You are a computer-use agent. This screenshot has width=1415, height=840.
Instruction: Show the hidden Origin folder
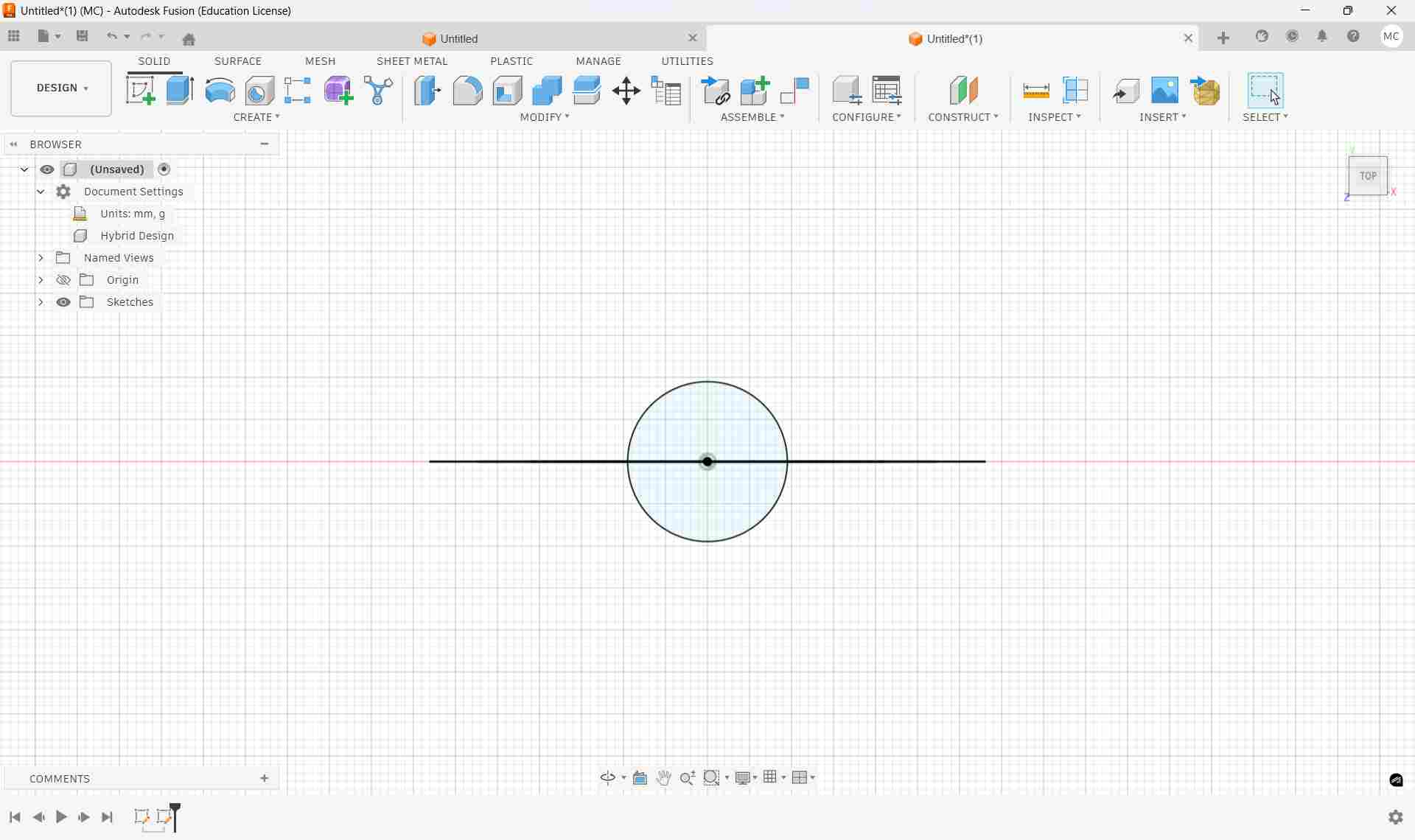63,280
